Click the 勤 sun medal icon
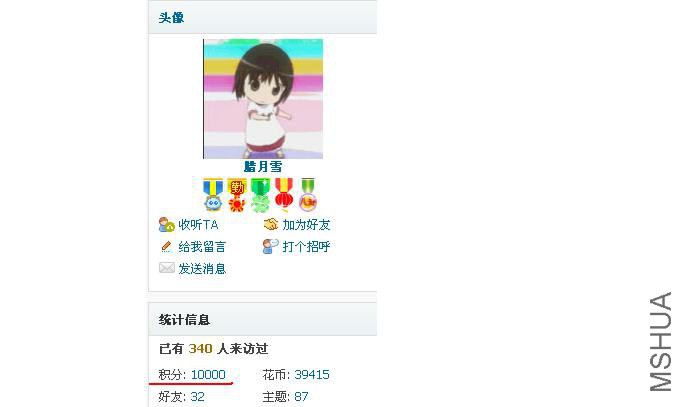This screenshot has height=407, width=683. pos(237,195)
